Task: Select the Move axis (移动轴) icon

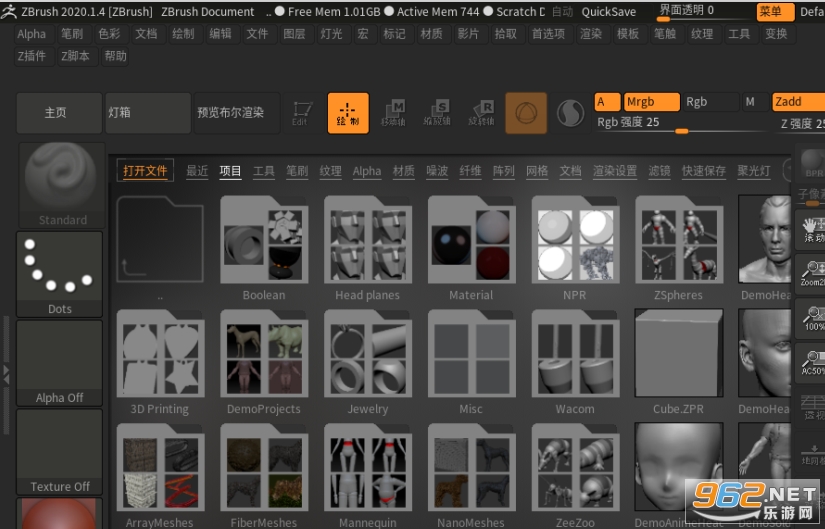Action: tap(393, 113)
